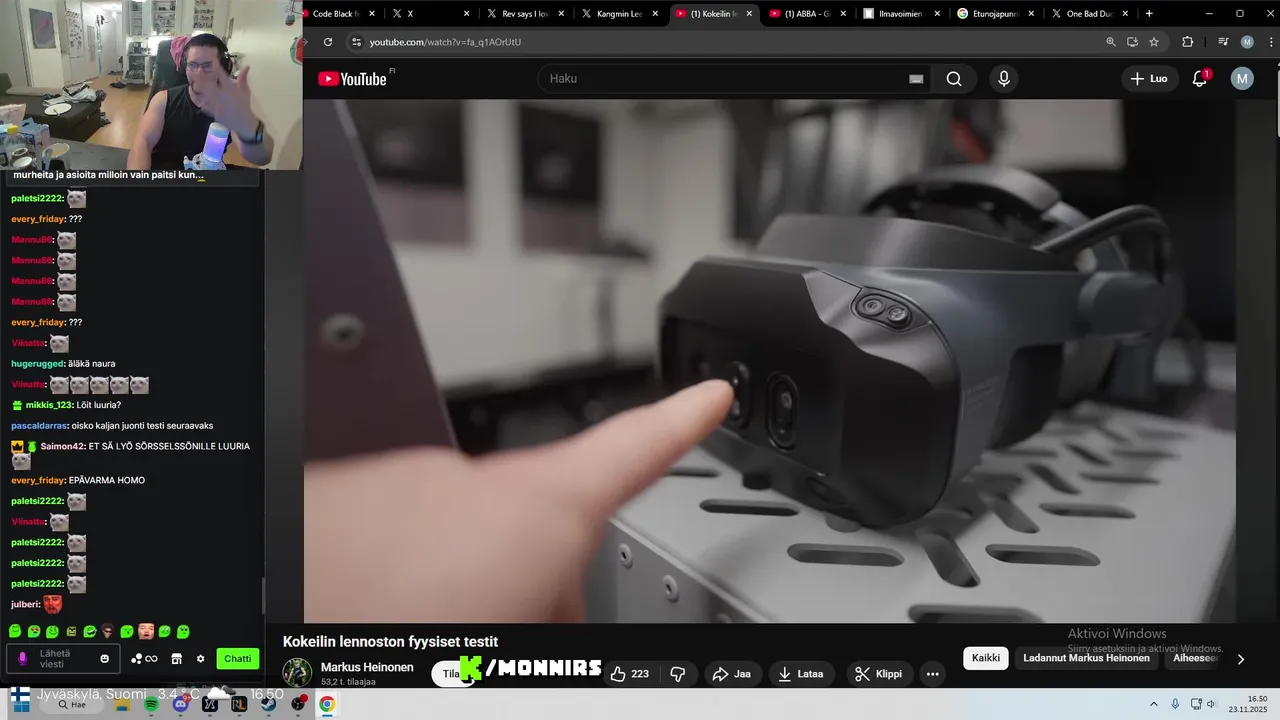Open Chrome extensions puzzle icon

pyautogui.click(x=1188, y=42)
